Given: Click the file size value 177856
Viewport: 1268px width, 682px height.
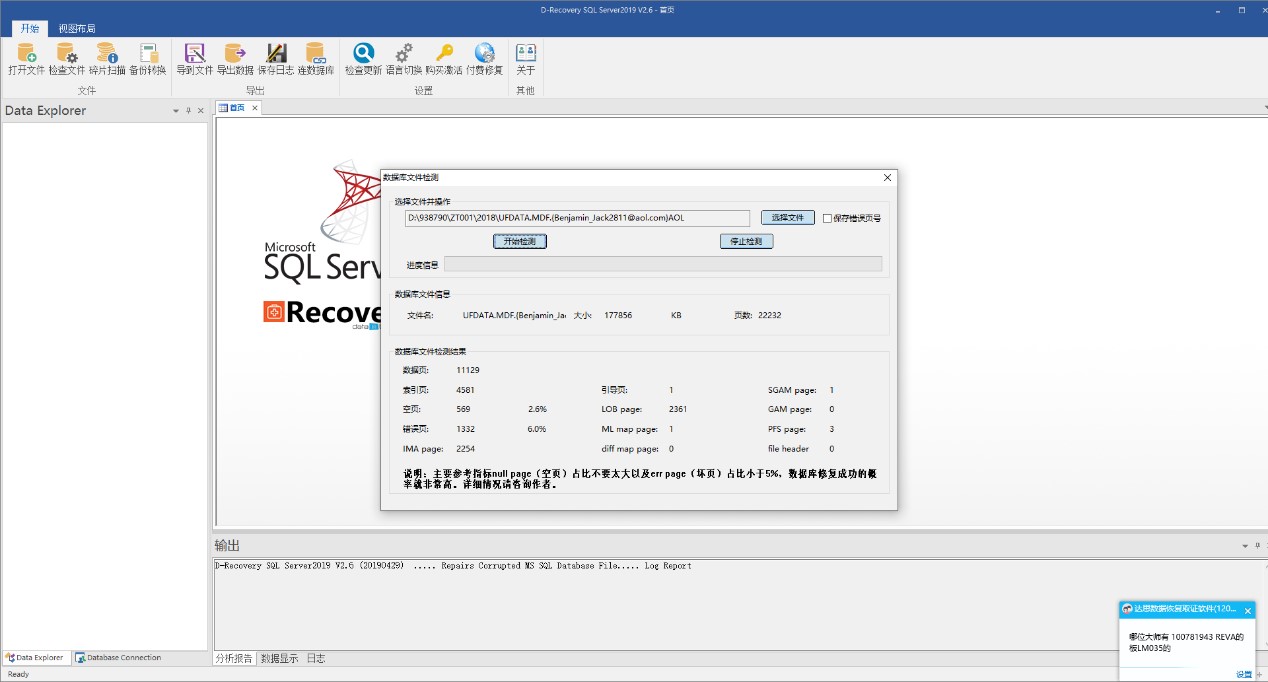Looking at the screenshot, I should coord(618,315).
